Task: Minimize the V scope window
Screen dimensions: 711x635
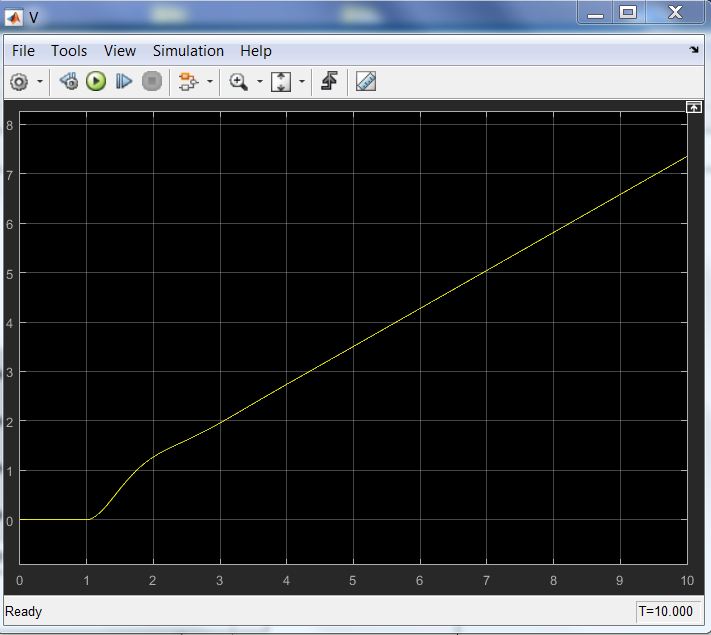Action: 595,12
